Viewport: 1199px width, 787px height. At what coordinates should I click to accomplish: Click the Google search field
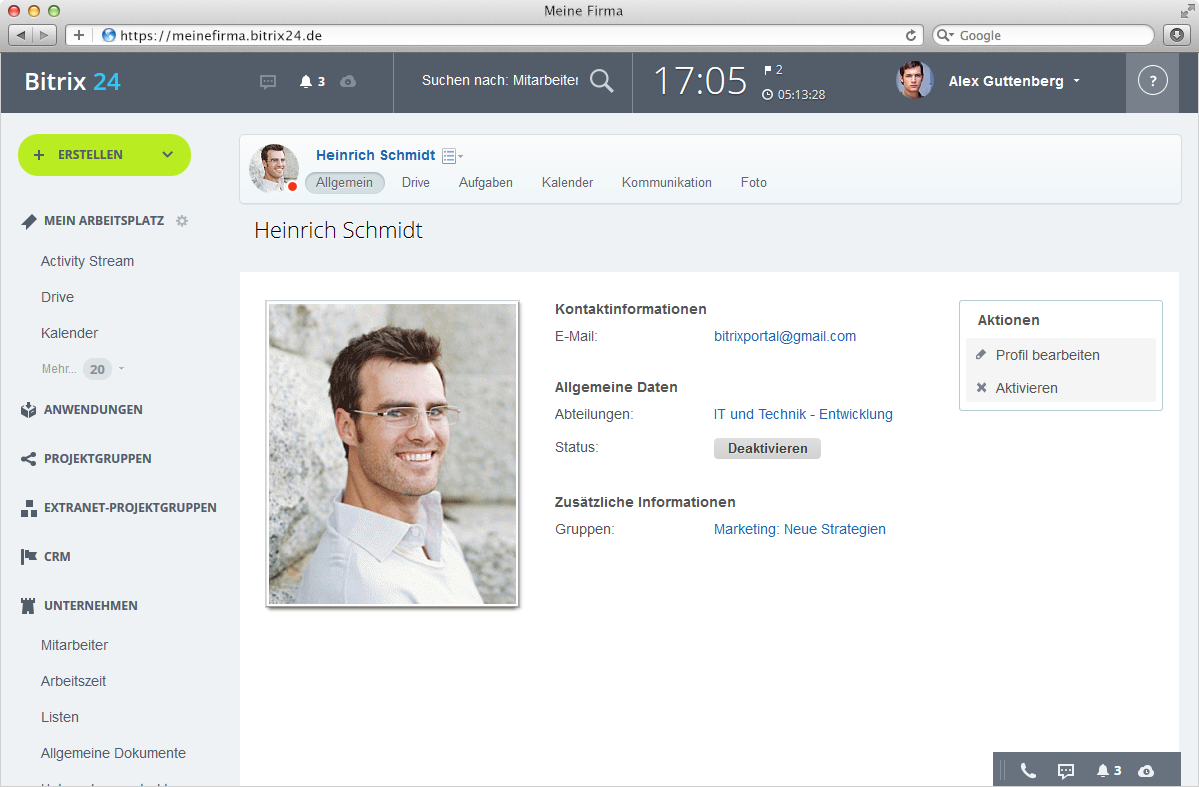coord(1044,35)
